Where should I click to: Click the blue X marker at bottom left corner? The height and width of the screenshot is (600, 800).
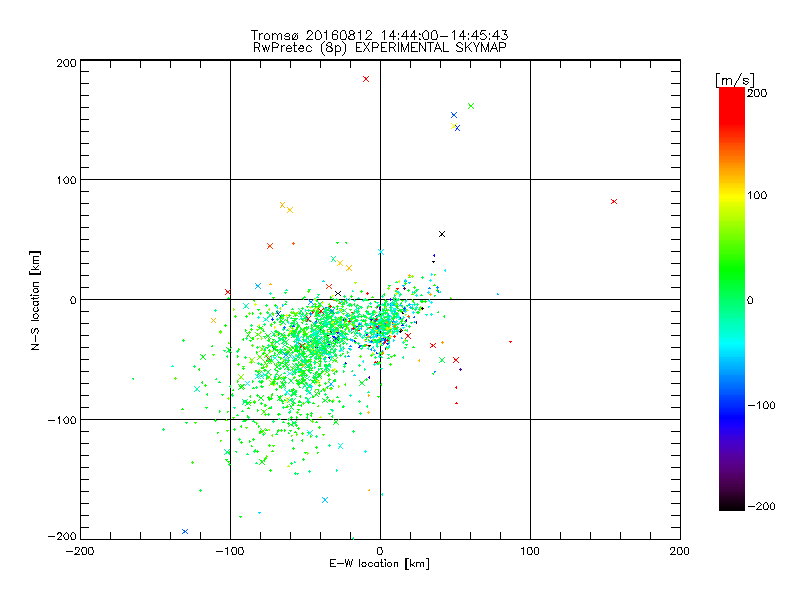coord(185,532)
